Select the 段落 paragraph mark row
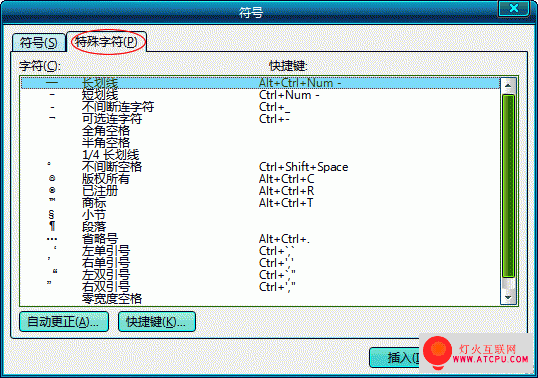 tap(260, 227)
